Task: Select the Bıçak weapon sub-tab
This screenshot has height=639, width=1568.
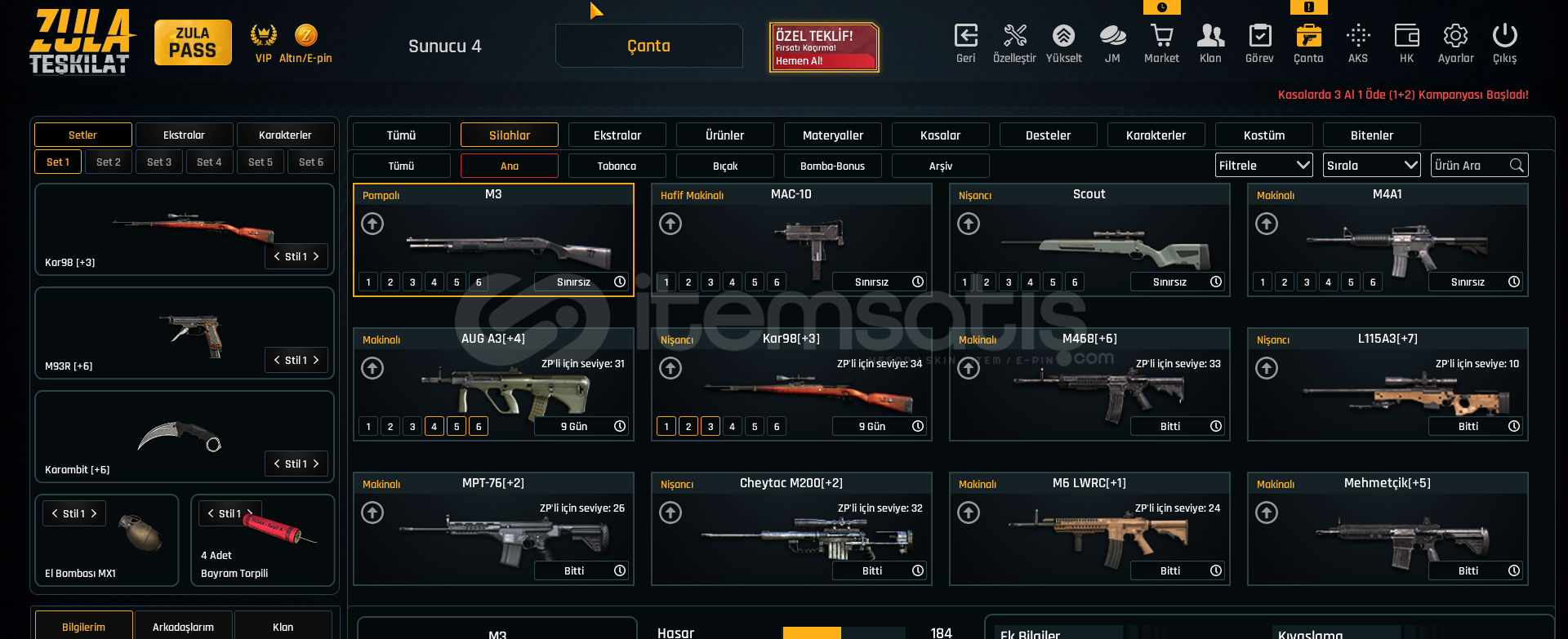Action: pyautogui.click(x=725, y=166)
